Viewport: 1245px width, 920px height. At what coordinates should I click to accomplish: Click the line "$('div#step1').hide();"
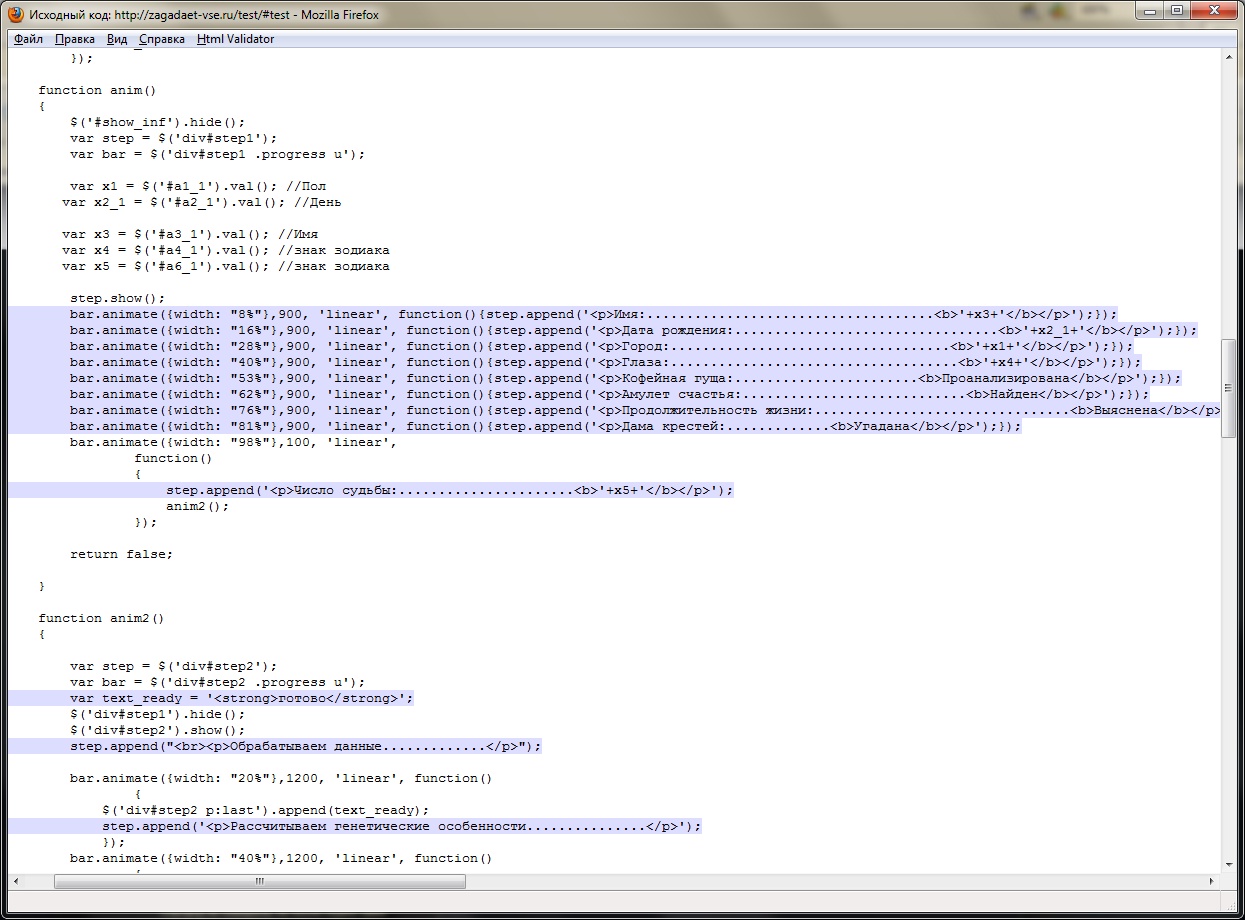click(158, 714)
